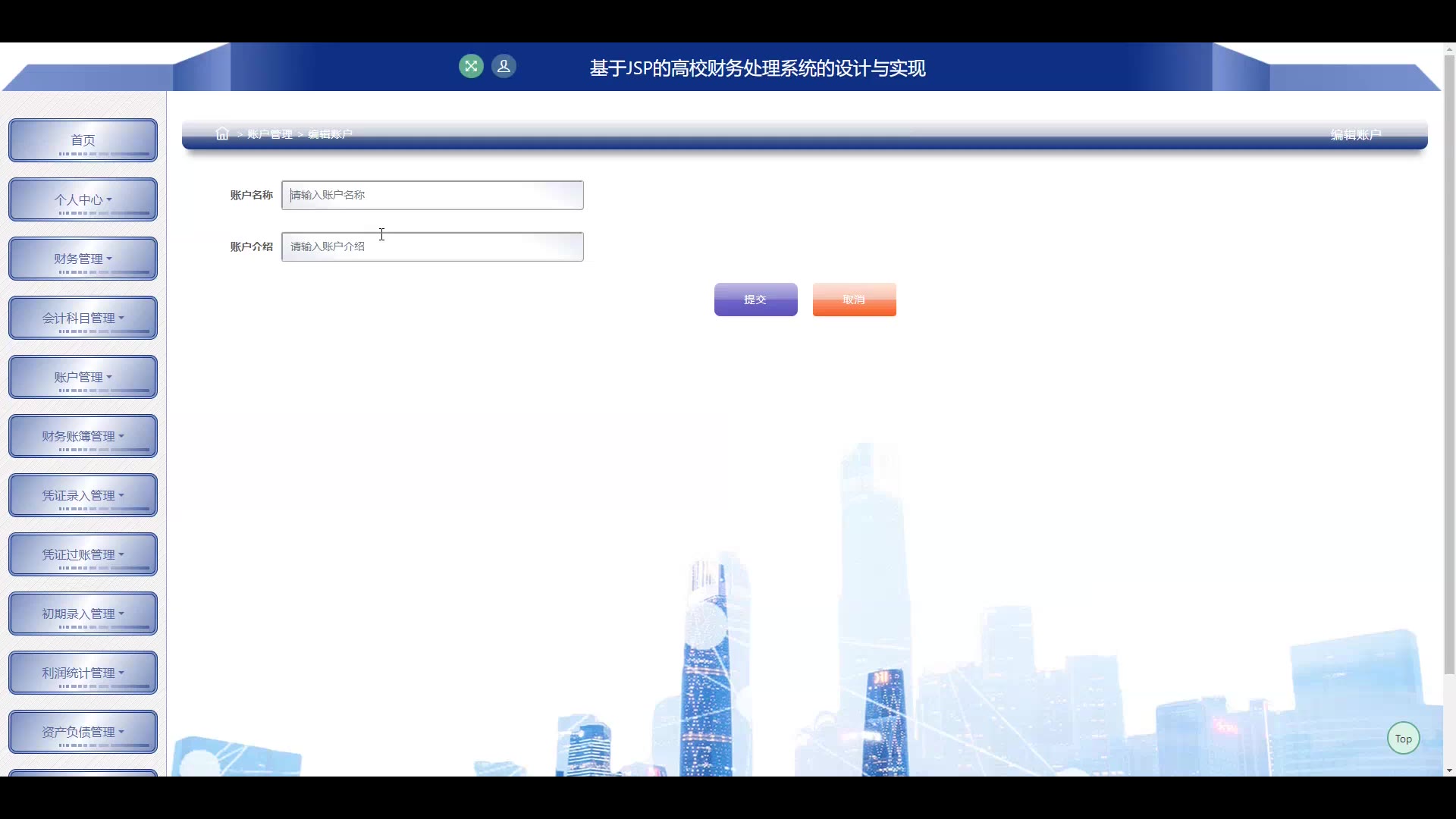1456x819 pixels.
Task: Click the page vertical scrollbar thumb
Action: [x=1449, y=364]
